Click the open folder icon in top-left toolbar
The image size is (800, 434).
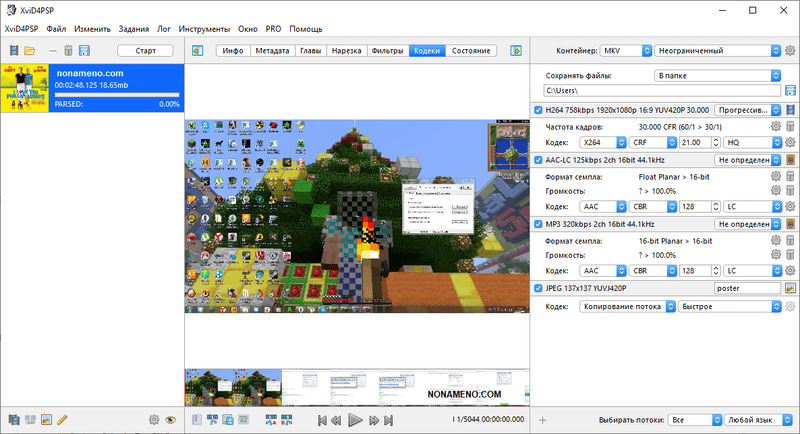[30, 50]
